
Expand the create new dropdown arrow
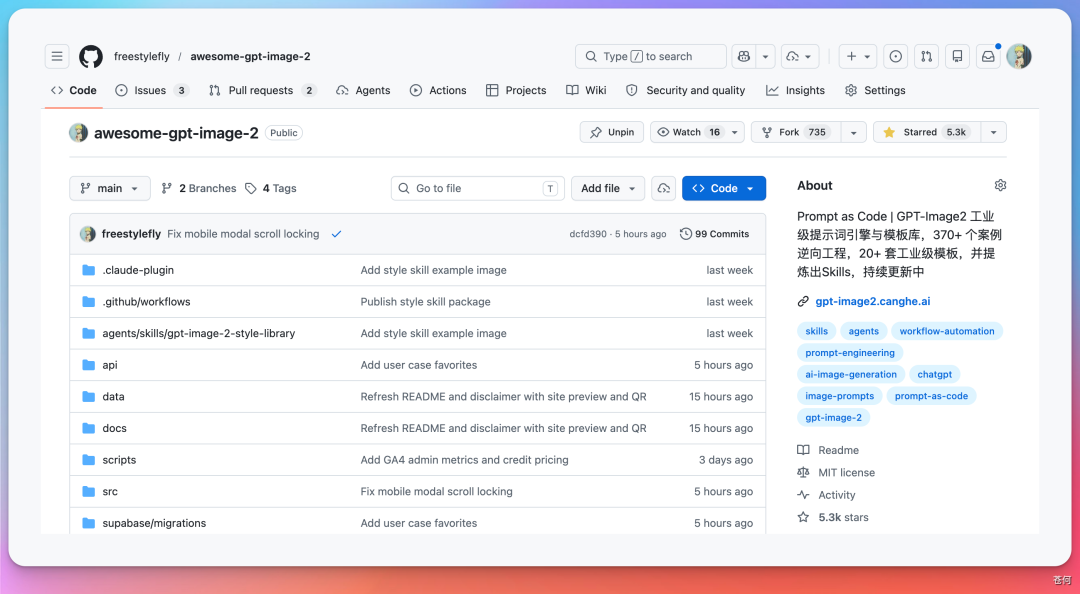point(867,57)
